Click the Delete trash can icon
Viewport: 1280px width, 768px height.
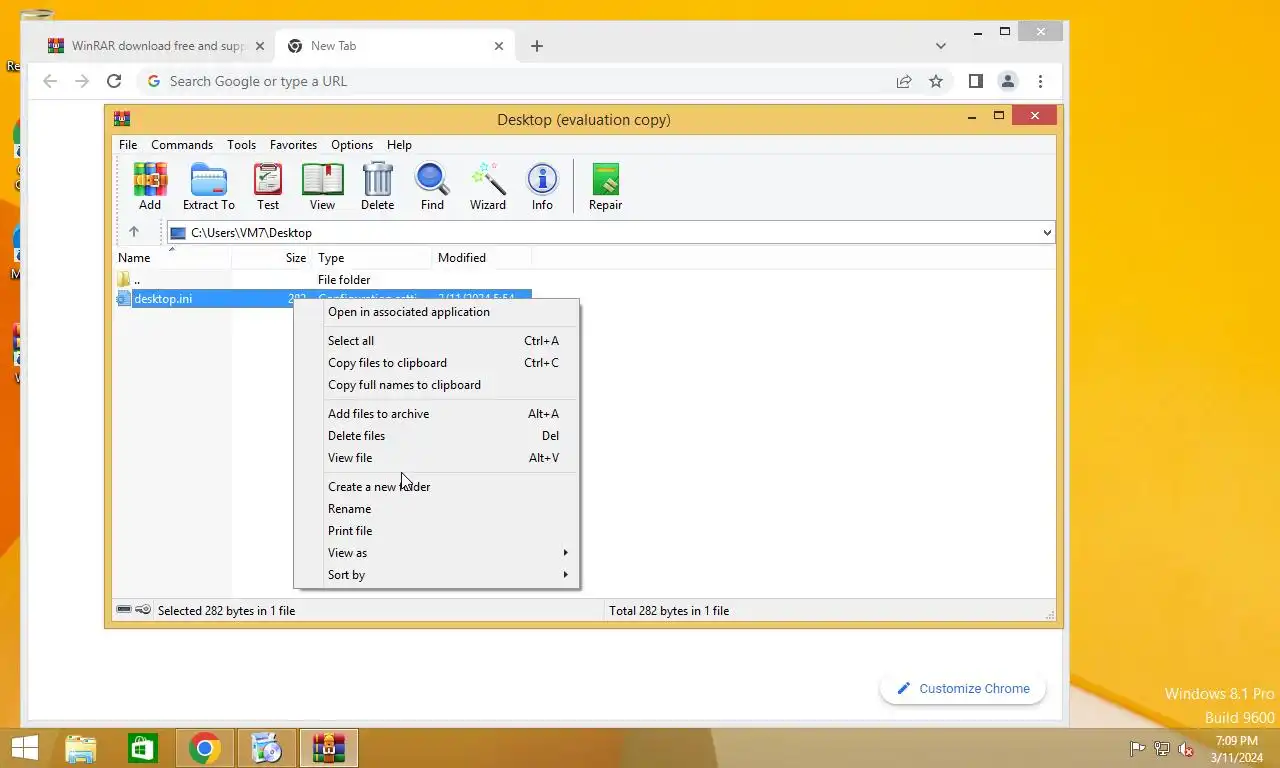click(x=377, y=187)
